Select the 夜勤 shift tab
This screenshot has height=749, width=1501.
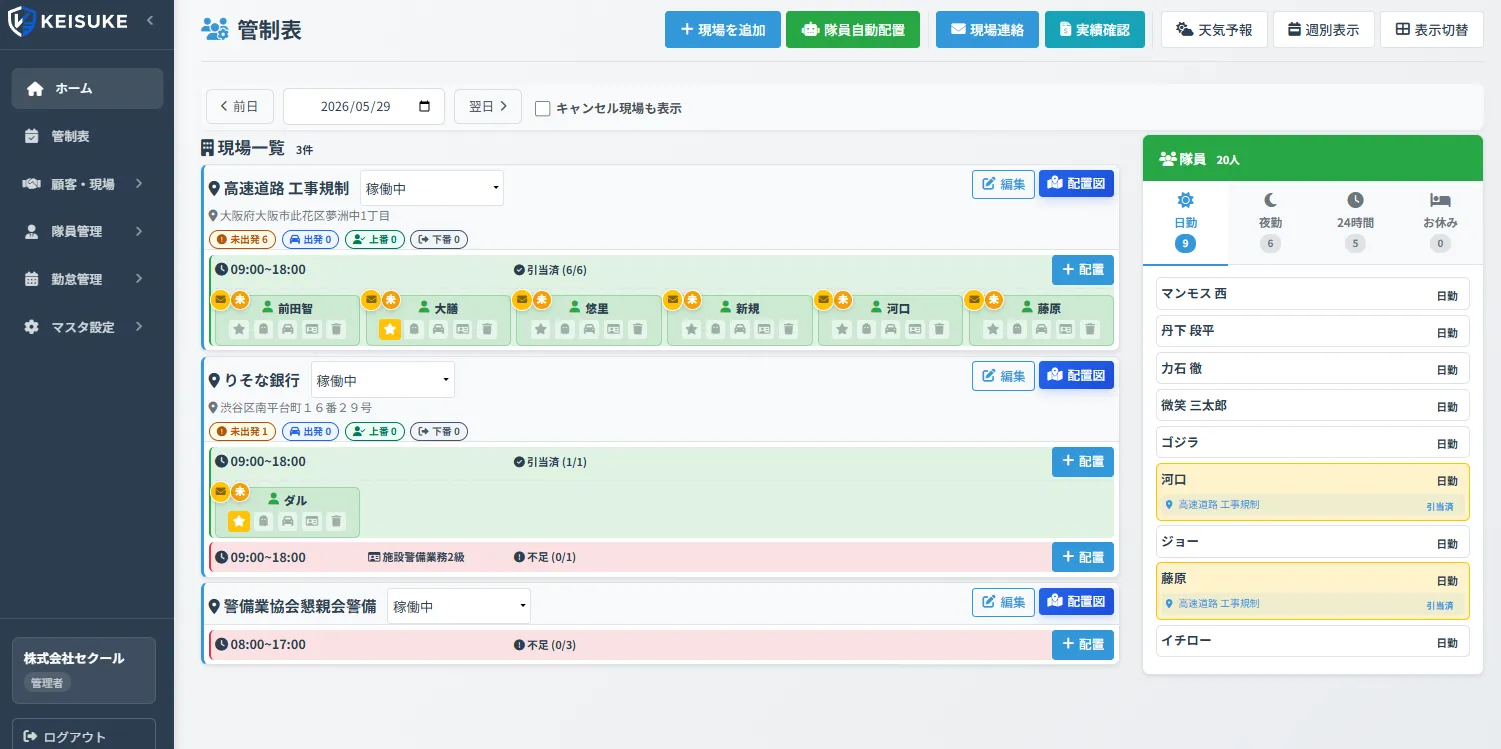pos(1270,223)
